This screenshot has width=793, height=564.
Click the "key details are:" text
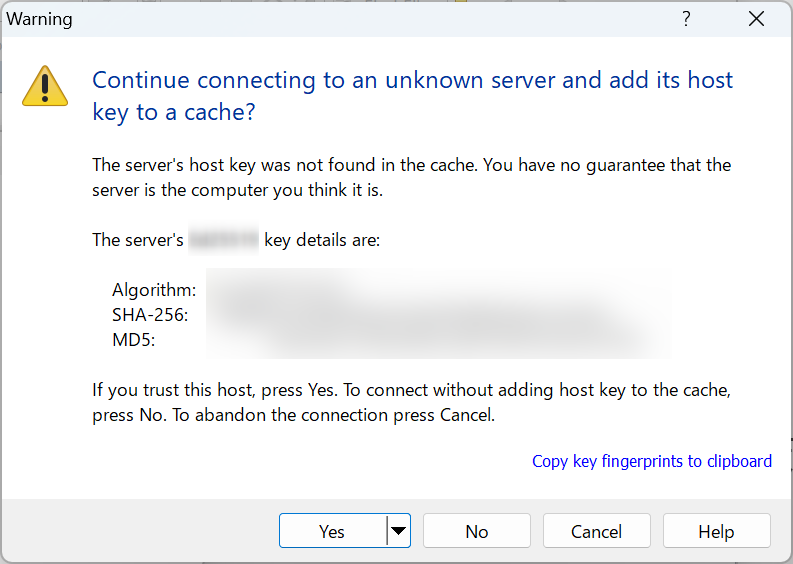pos(322,240)
